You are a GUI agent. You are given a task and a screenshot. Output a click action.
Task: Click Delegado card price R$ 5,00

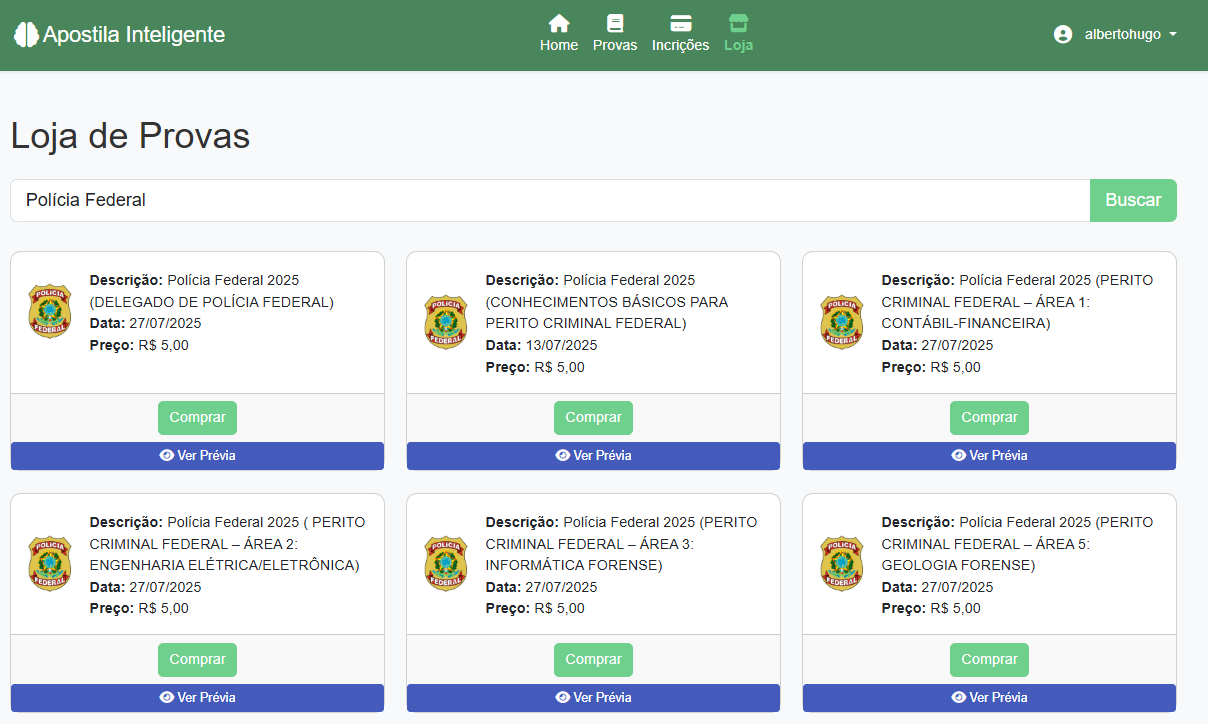(x=163, y=345)
